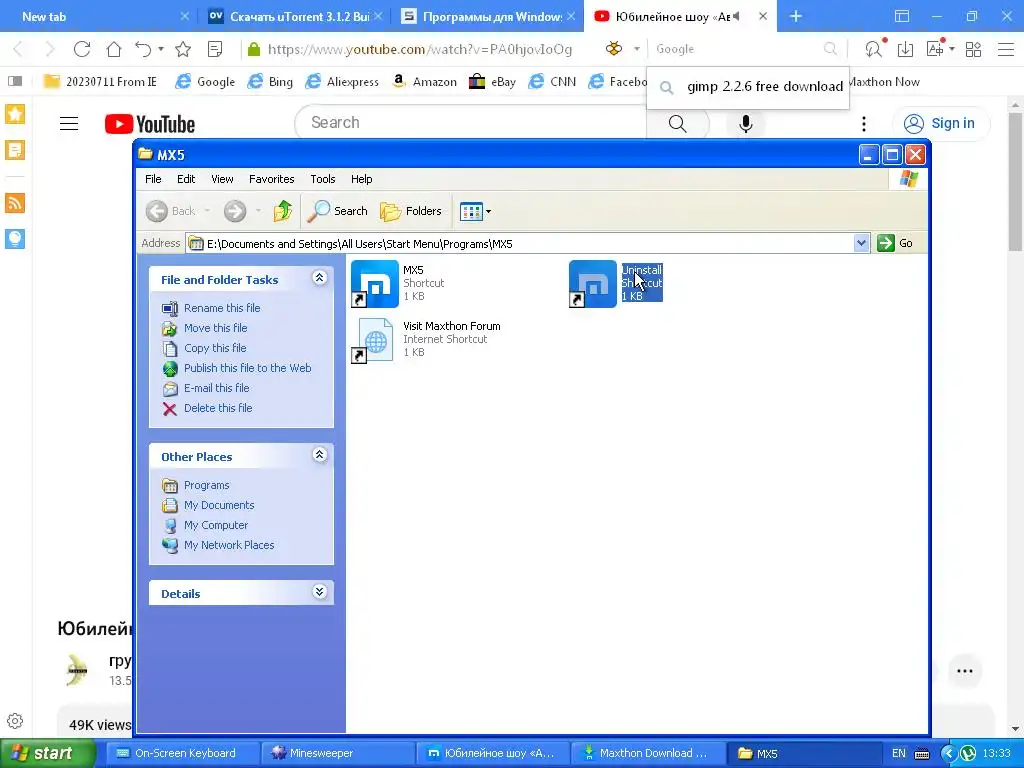Screen dimensions: 1024x768
Task: Reload page with browser refresh icon
Action: 82,49
